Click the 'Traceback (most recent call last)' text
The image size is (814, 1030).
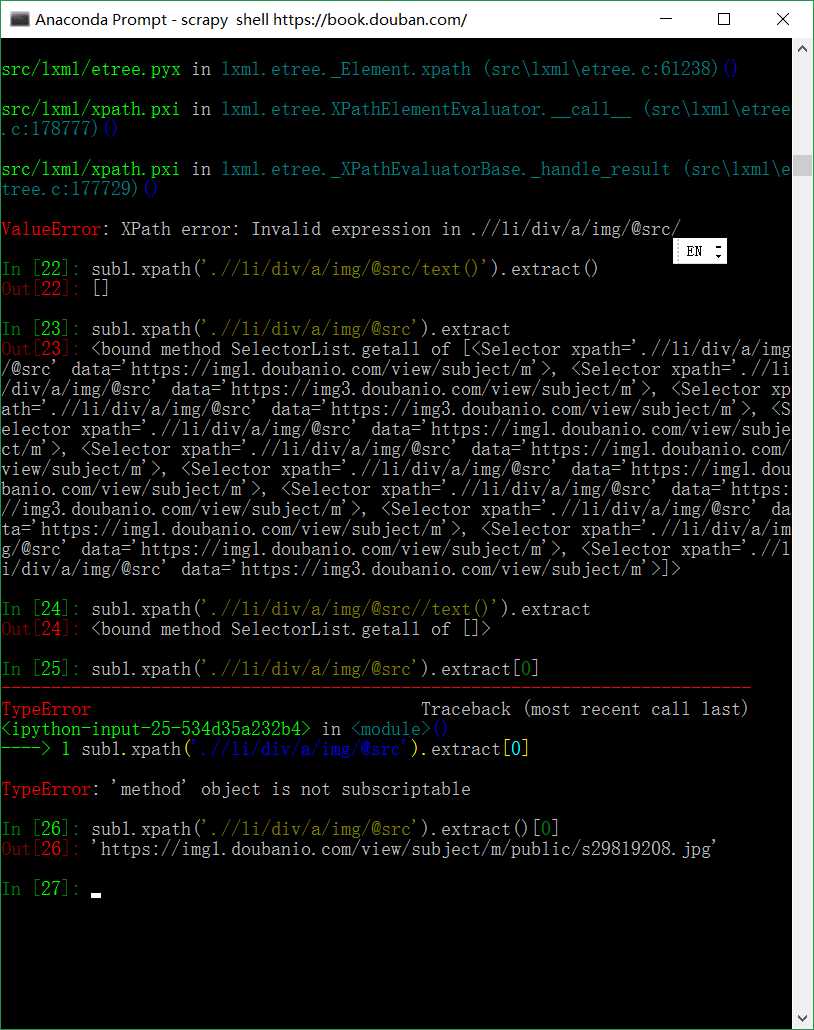[585, 709]
